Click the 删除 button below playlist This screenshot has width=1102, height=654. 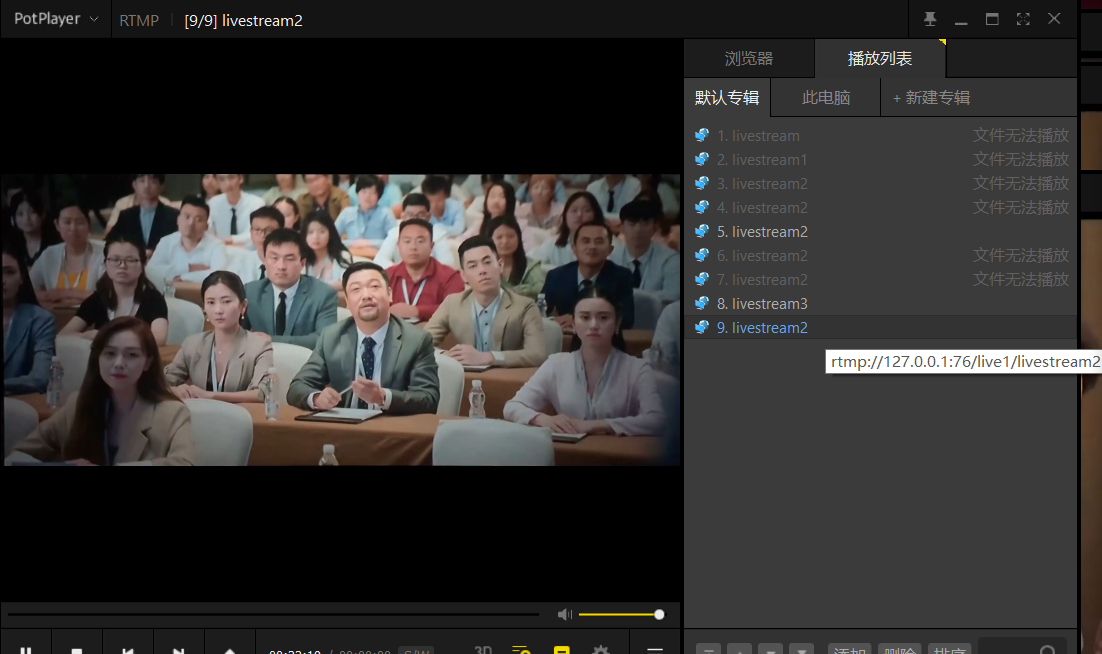point(899,649)
